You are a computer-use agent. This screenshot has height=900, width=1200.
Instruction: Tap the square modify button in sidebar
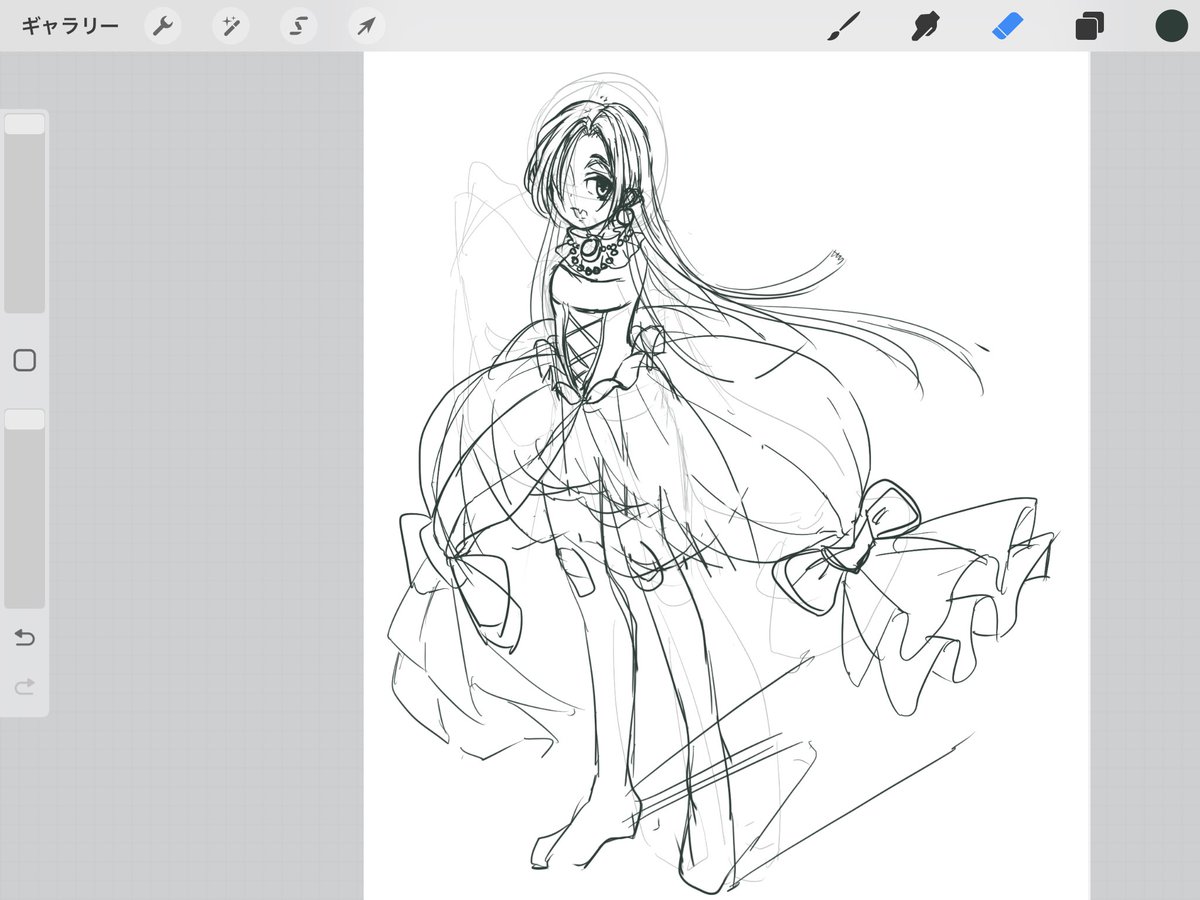tap(25, 360)
